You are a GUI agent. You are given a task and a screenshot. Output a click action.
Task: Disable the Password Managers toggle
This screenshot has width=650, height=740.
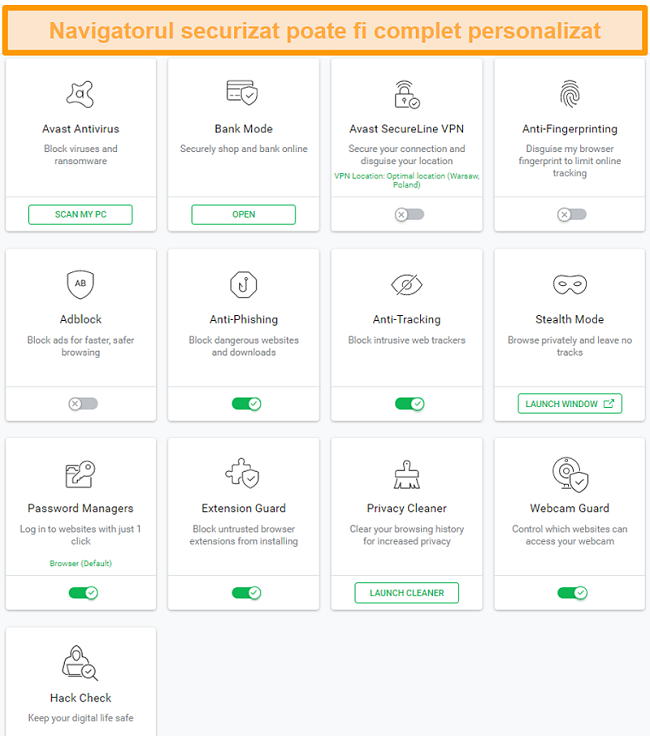pos(83,593)
